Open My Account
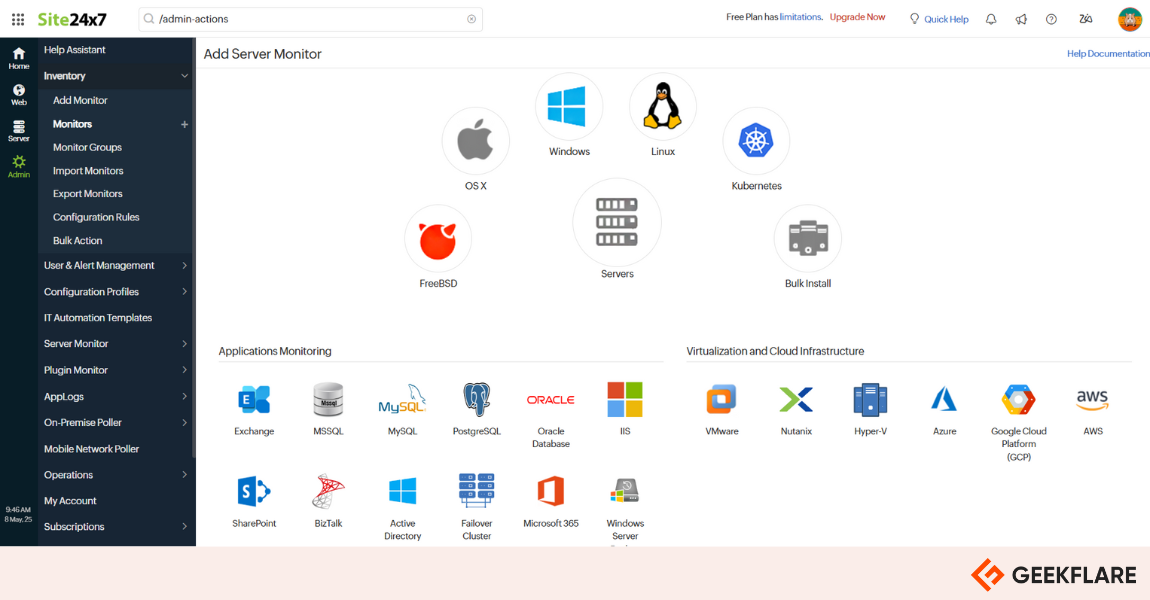 coord(70,501)
